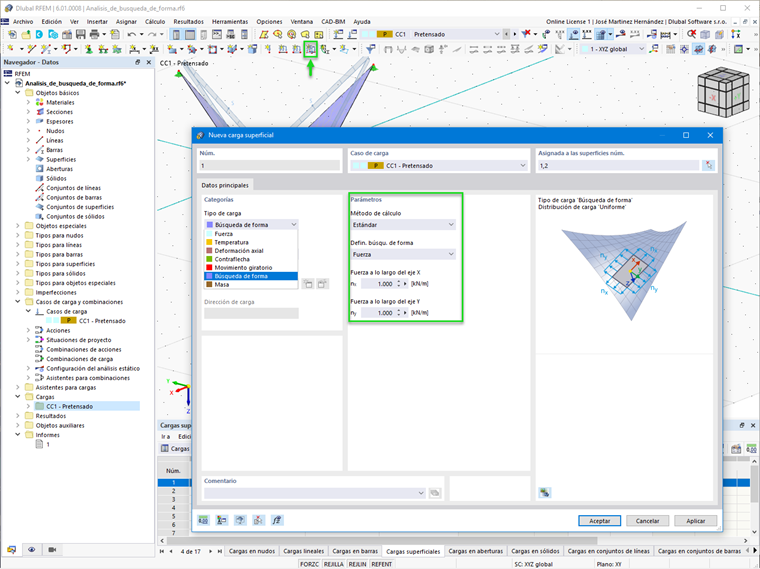
Task: Click the units and decimals icon in dialog footer
Action: click(x=203, y=520)
